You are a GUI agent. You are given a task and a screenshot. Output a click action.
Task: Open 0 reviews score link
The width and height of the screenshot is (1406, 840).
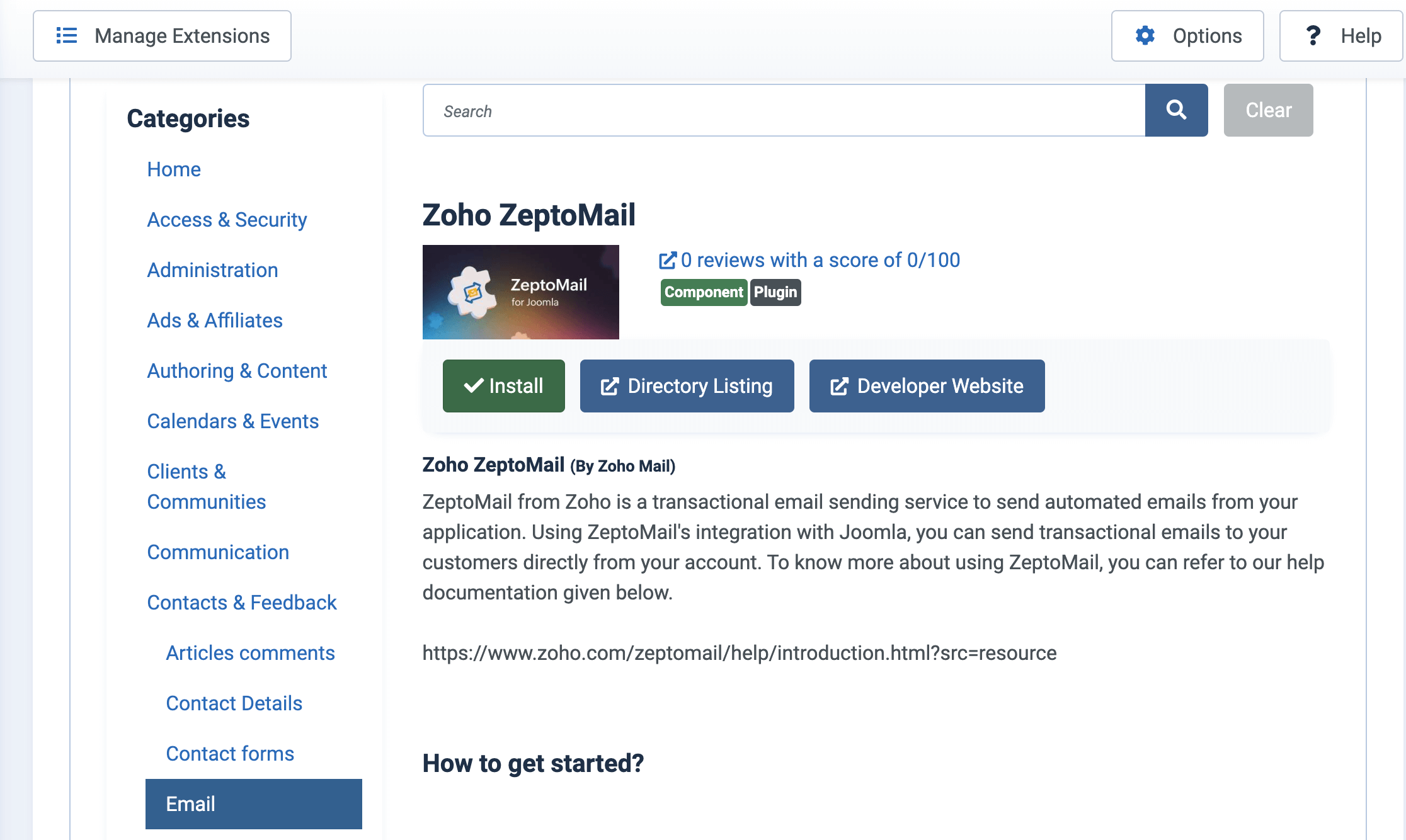820,260
